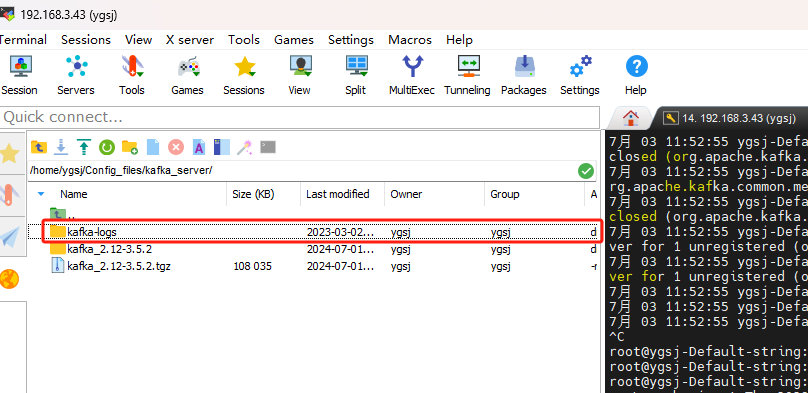Open the Sftp globe sidebar tab
Viewport: 808px width, 393px height.
(x=10, y=279)
